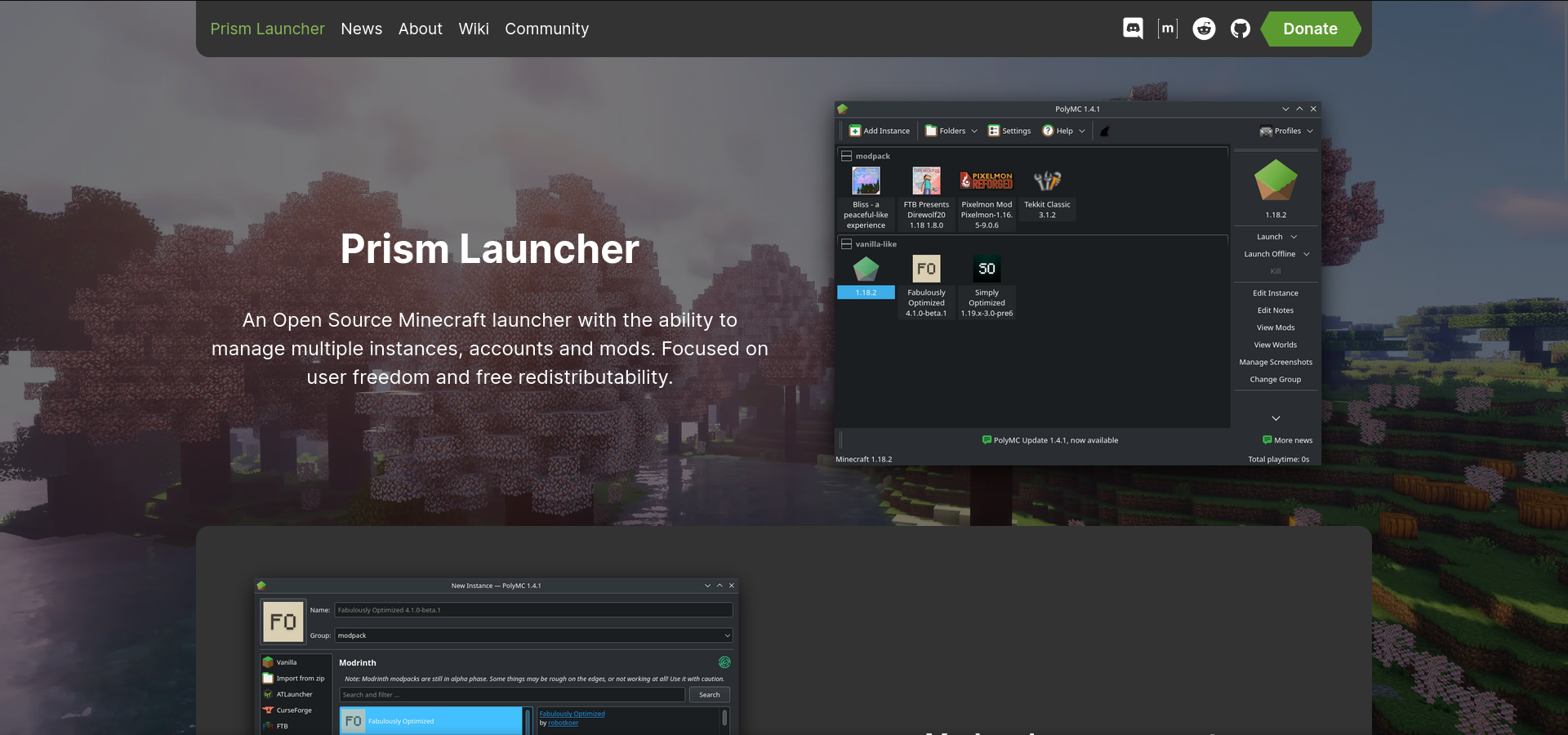
Task: Click the PolyMC window title icon
Action: click(x=843, y=109)
